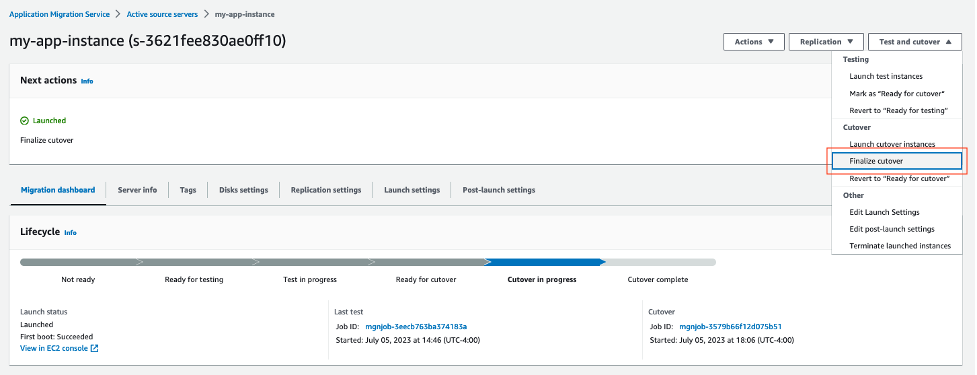This screenshot has width=977, height=375.
Task: Click the Cutover complete lifecycle label
Action: tap(657, 280)
